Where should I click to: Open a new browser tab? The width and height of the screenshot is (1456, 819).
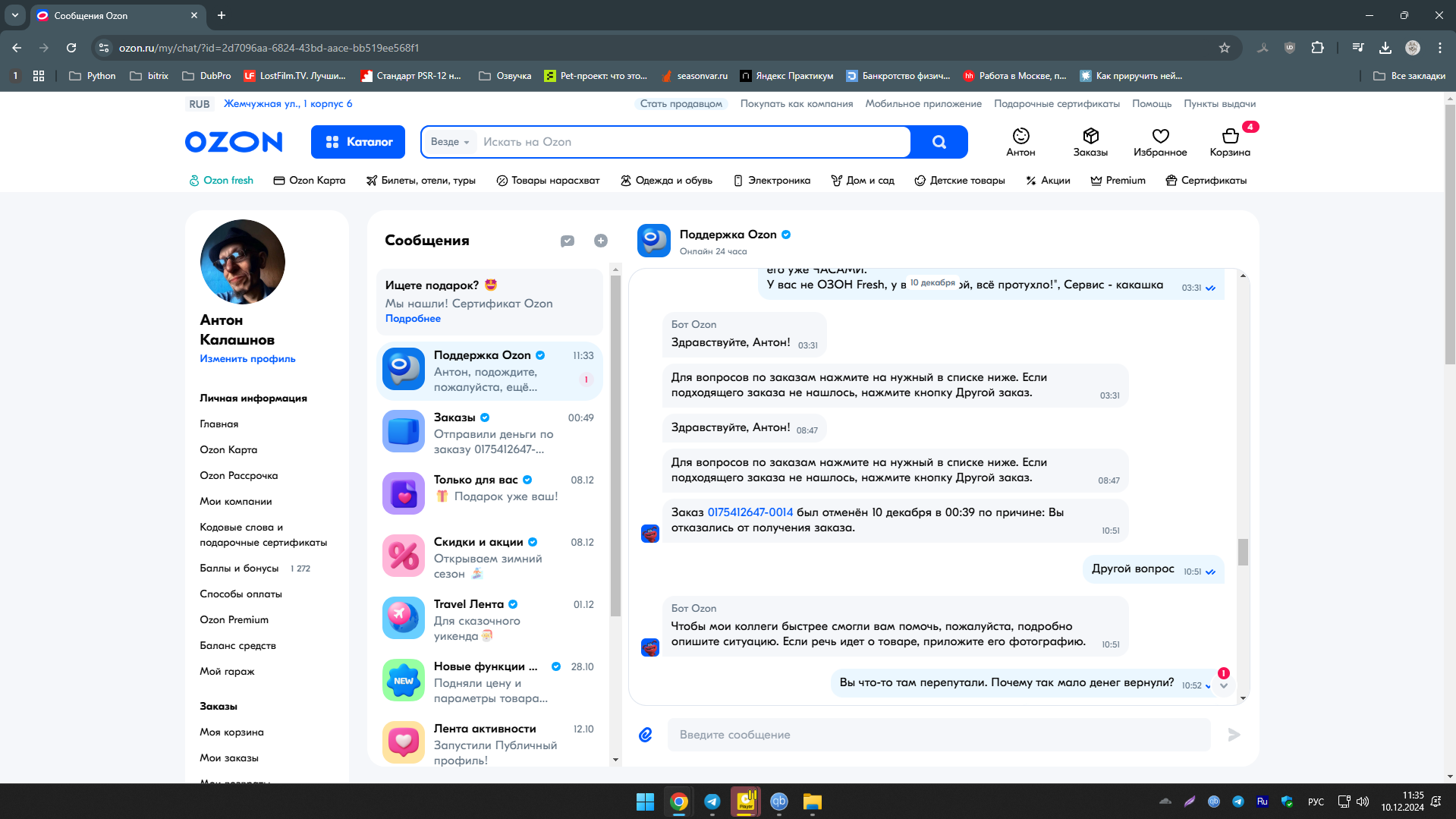tap(222, 15)
